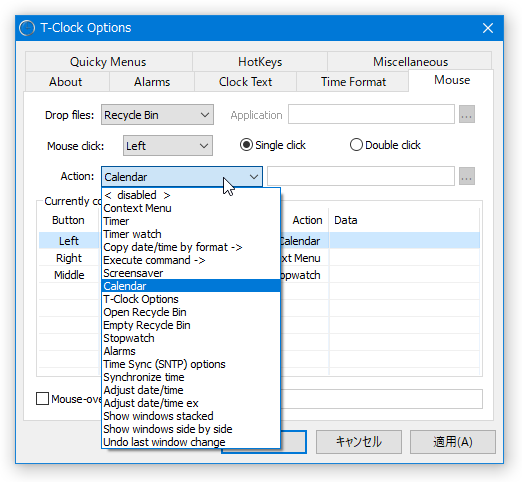Select Timer watch from the Action list
522x482 pixels.
(x=191, y=234)
